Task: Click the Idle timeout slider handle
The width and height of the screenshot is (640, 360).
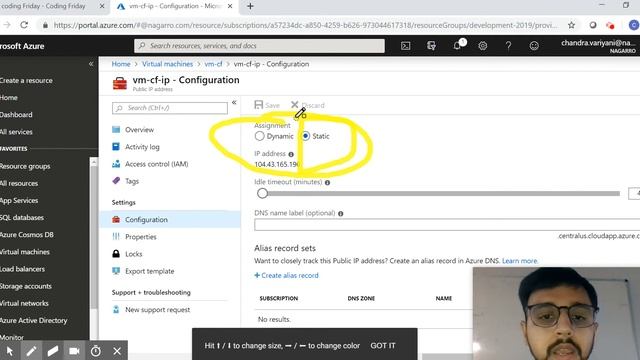Action: 262,193
